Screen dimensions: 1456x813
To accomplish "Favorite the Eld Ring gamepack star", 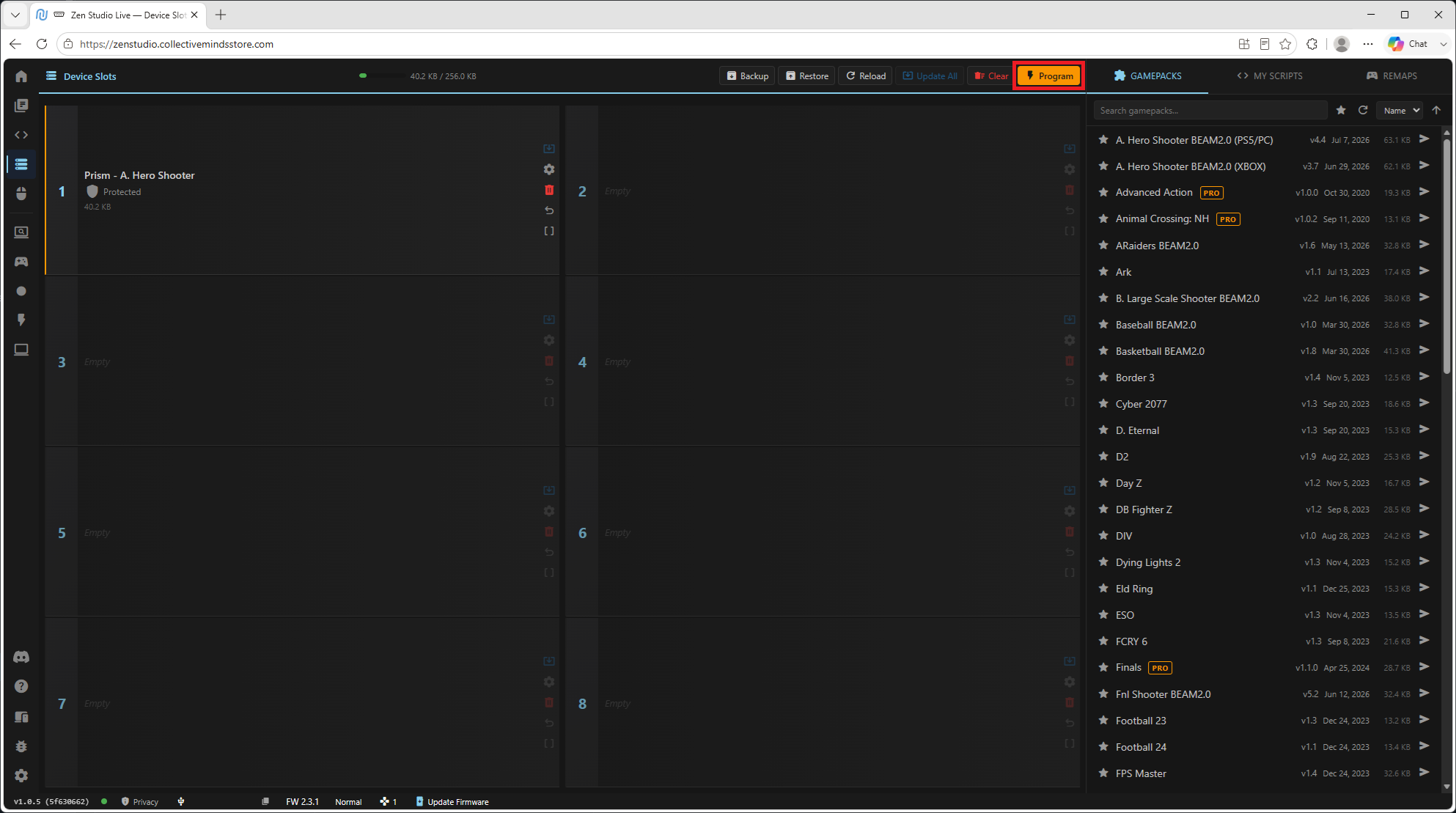I will [x=1103, y=588].
